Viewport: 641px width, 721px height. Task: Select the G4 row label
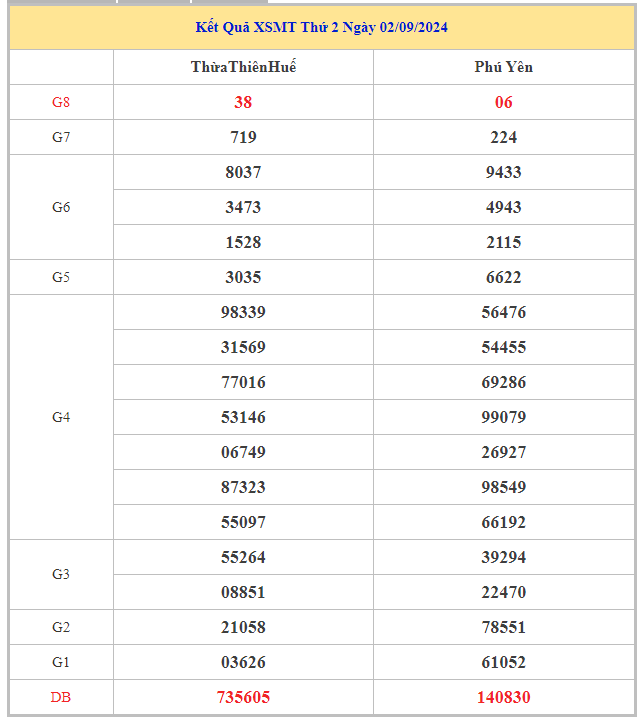61,417
